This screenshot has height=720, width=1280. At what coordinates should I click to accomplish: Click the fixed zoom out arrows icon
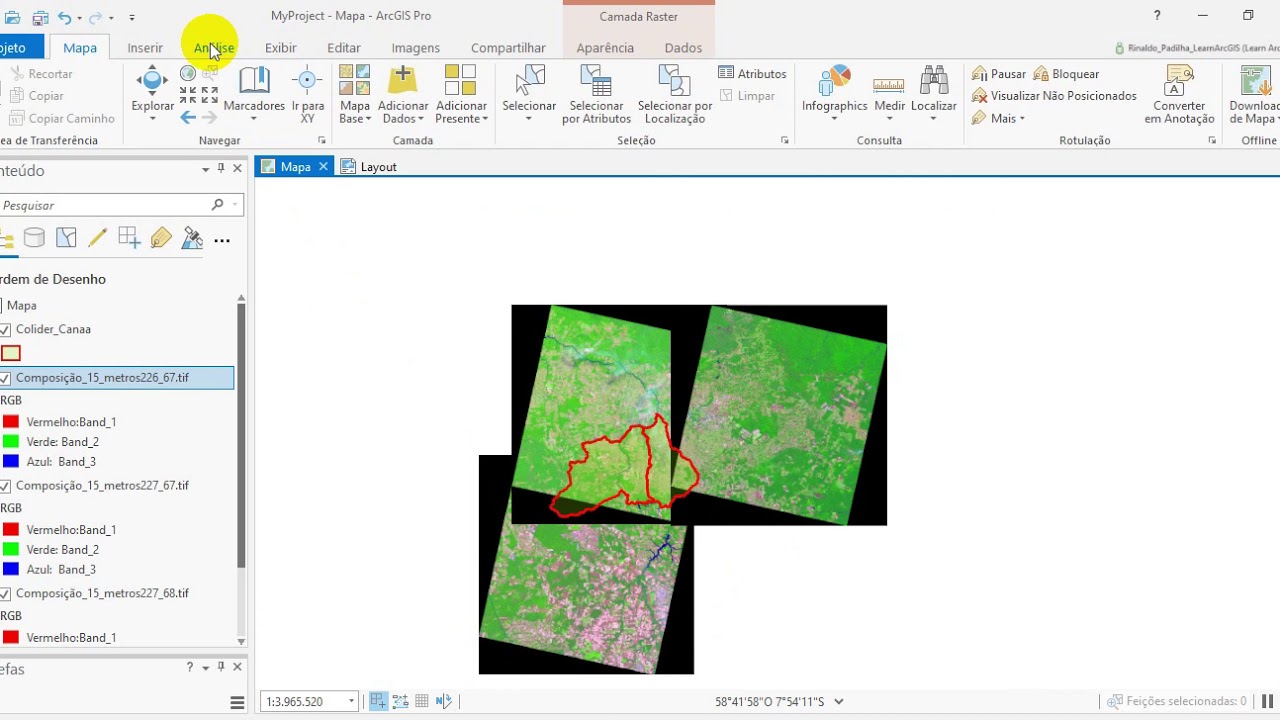pyautogui.click(x=209, y=95)
